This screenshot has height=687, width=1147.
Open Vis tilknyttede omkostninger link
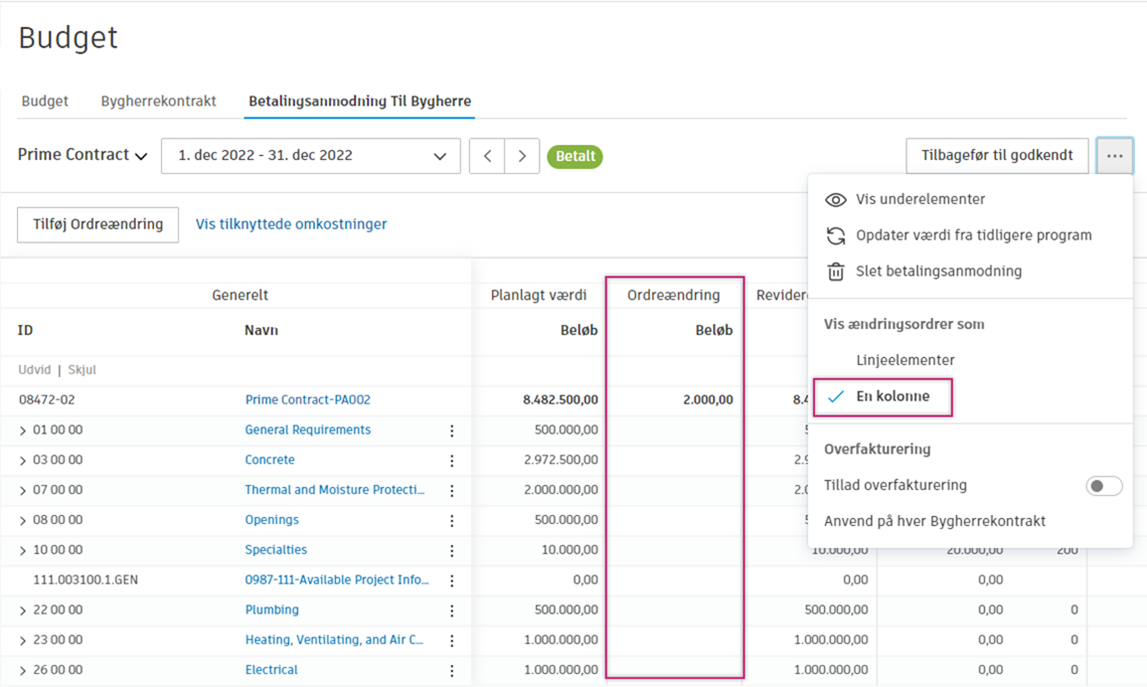click(291, 224)
